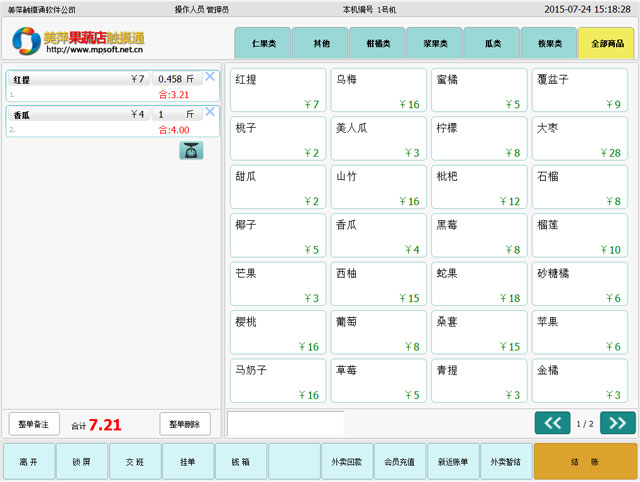Add 草莓 ¥5 to the order
This screenshot has width=640, height=482.
(378, 381)
